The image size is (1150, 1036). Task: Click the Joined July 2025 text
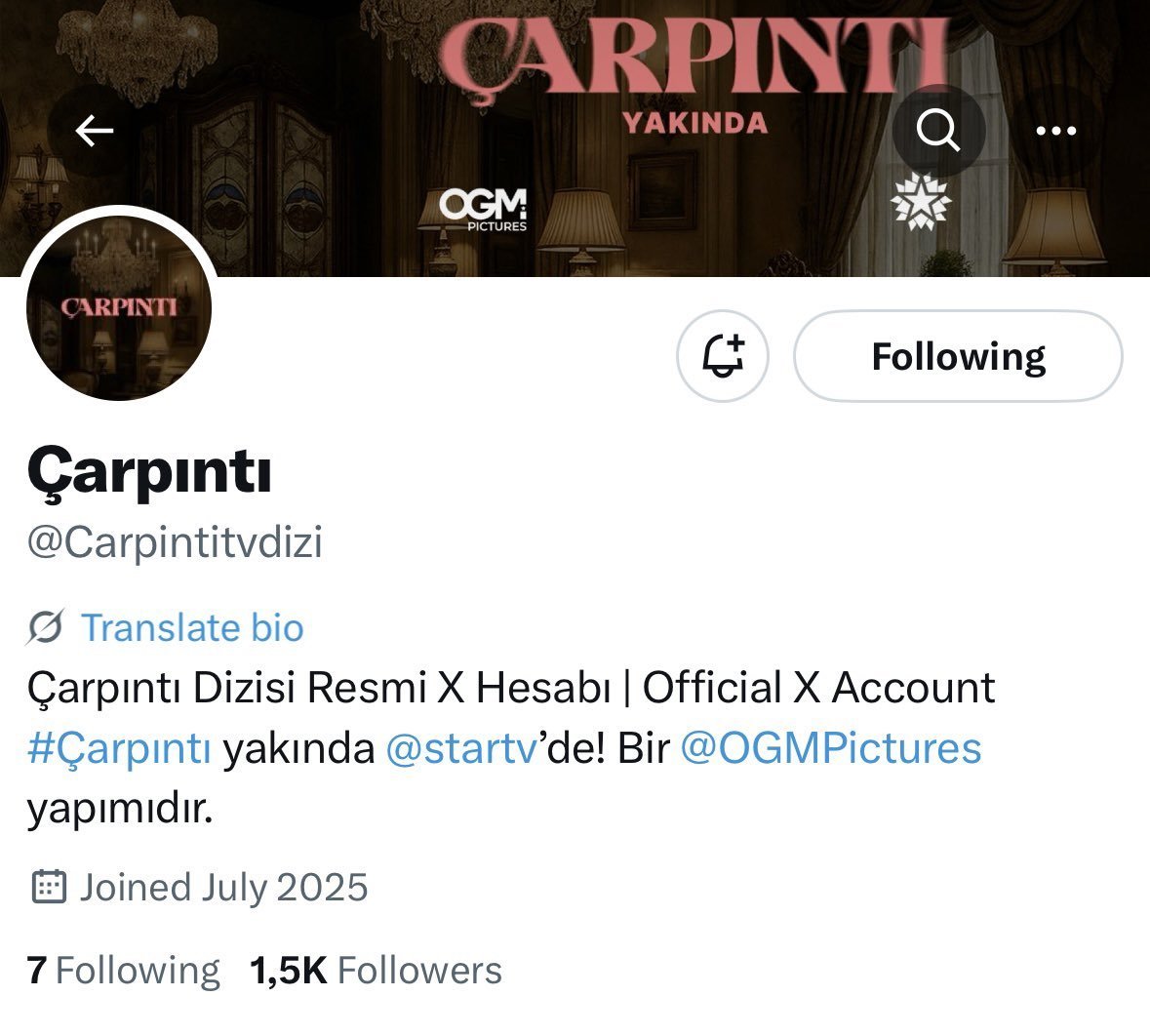pyautogui.click(x=223, y=887)
